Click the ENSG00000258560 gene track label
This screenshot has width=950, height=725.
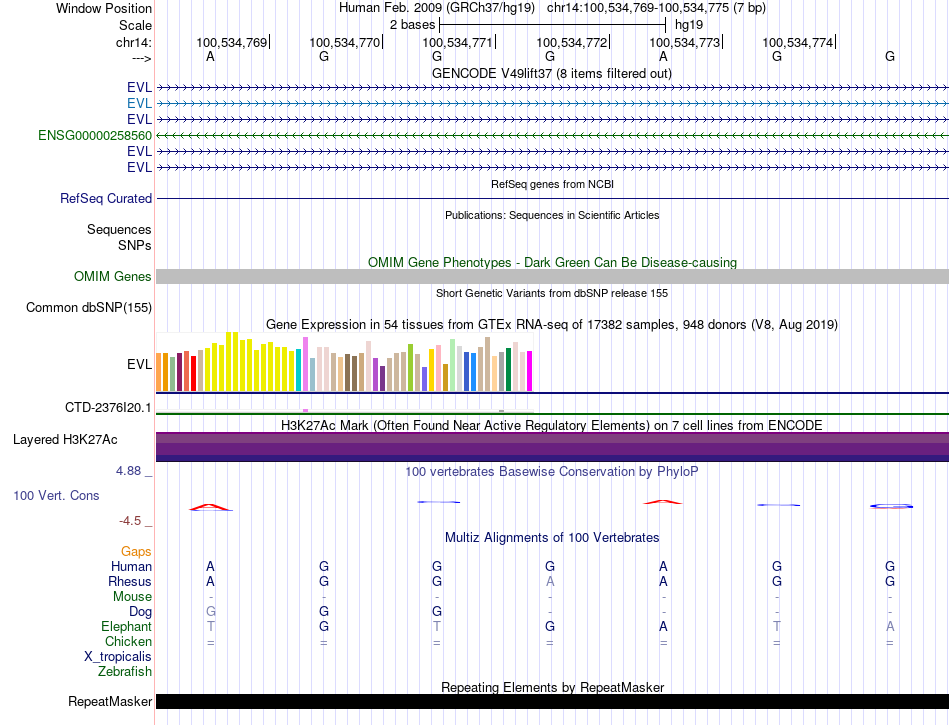pos(95,135)
